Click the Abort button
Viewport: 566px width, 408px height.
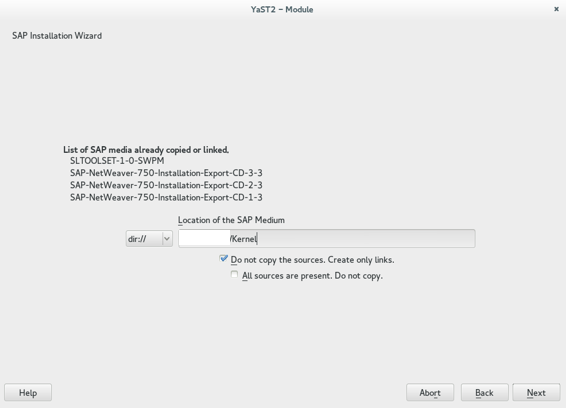pyautogui.click(x=430, y=392)
